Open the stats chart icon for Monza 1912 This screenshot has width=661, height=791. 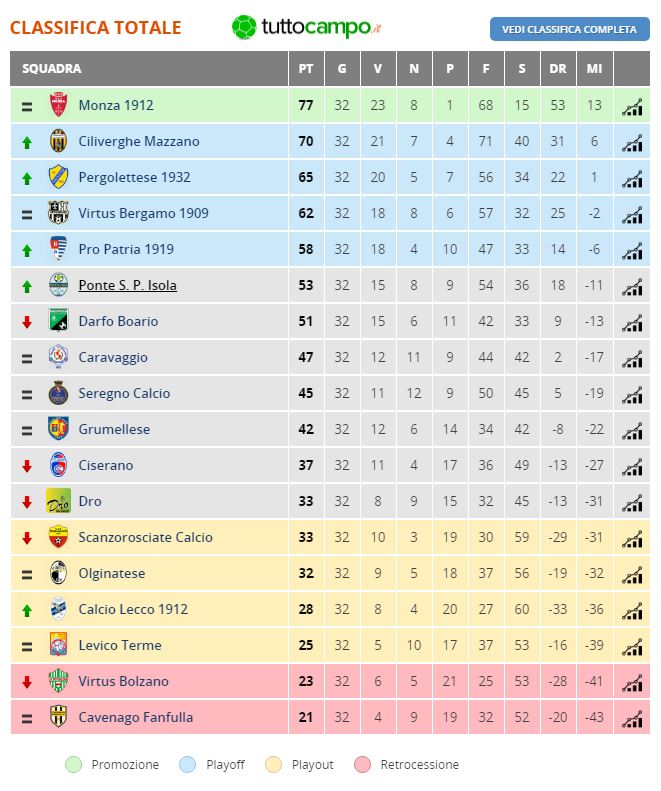point(631,106)
